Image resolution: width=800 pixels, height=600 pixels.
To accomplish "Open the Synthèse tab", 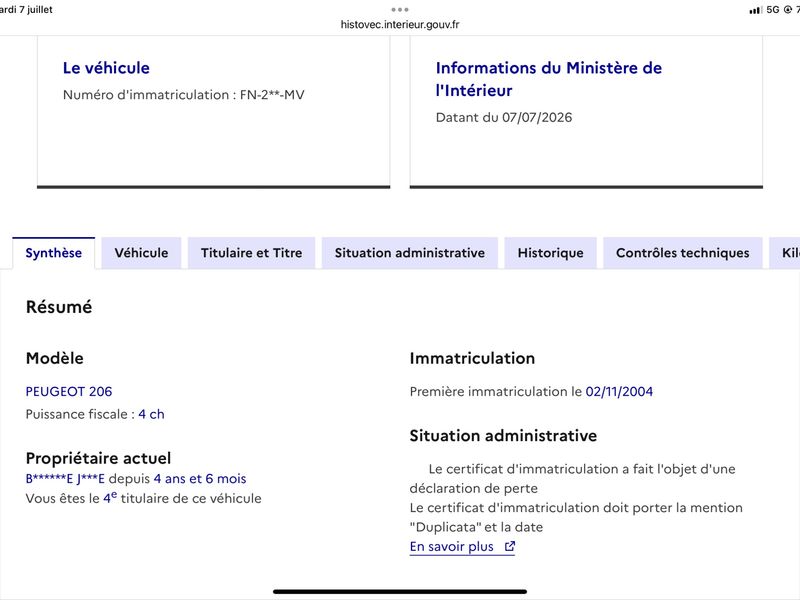I will pos(54,253).
